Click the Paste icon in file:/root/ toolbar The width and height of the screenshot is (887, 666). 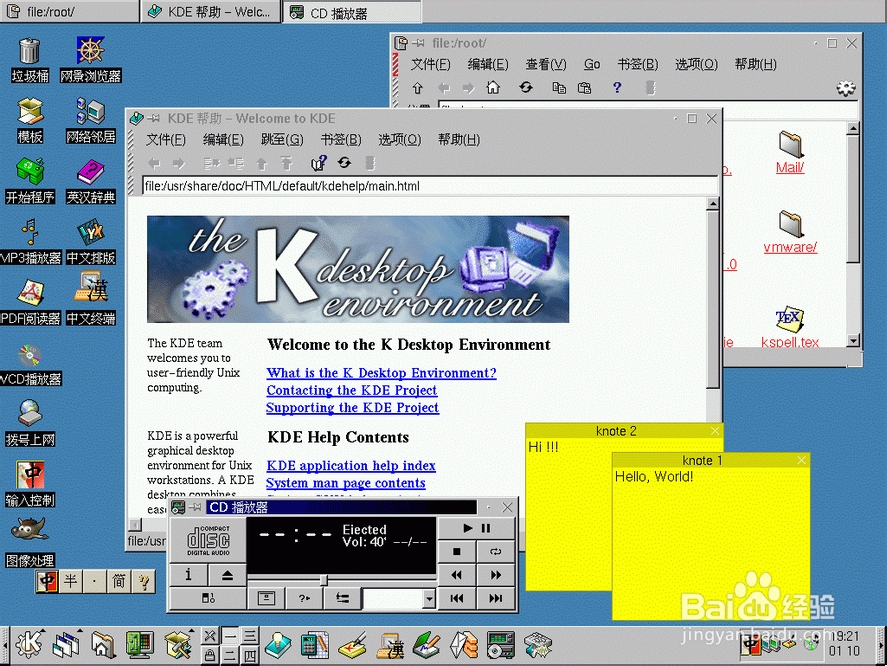pos(584,88)
